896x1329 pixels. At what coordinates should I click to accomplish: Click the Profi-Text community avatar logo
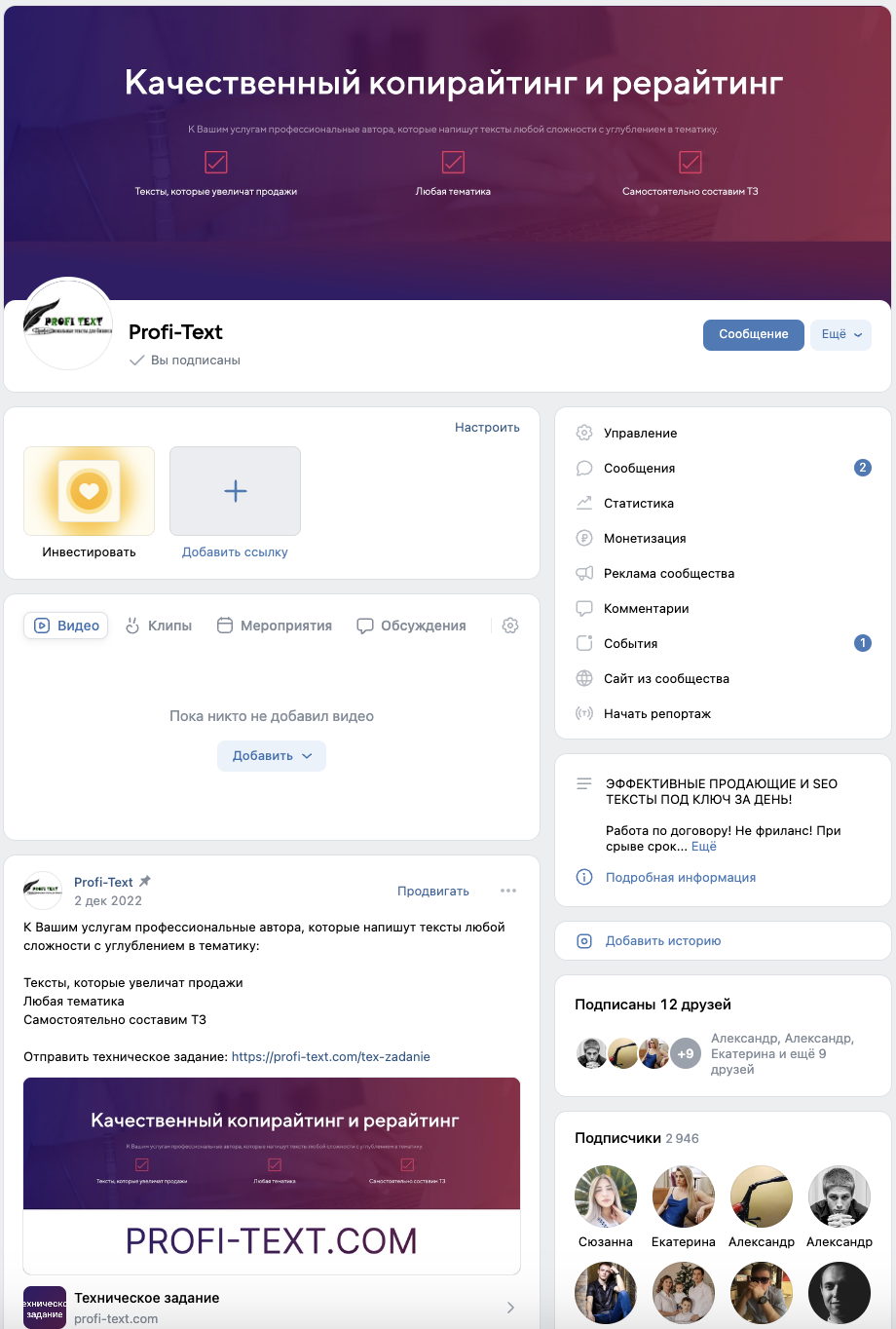tap(68, 323)
